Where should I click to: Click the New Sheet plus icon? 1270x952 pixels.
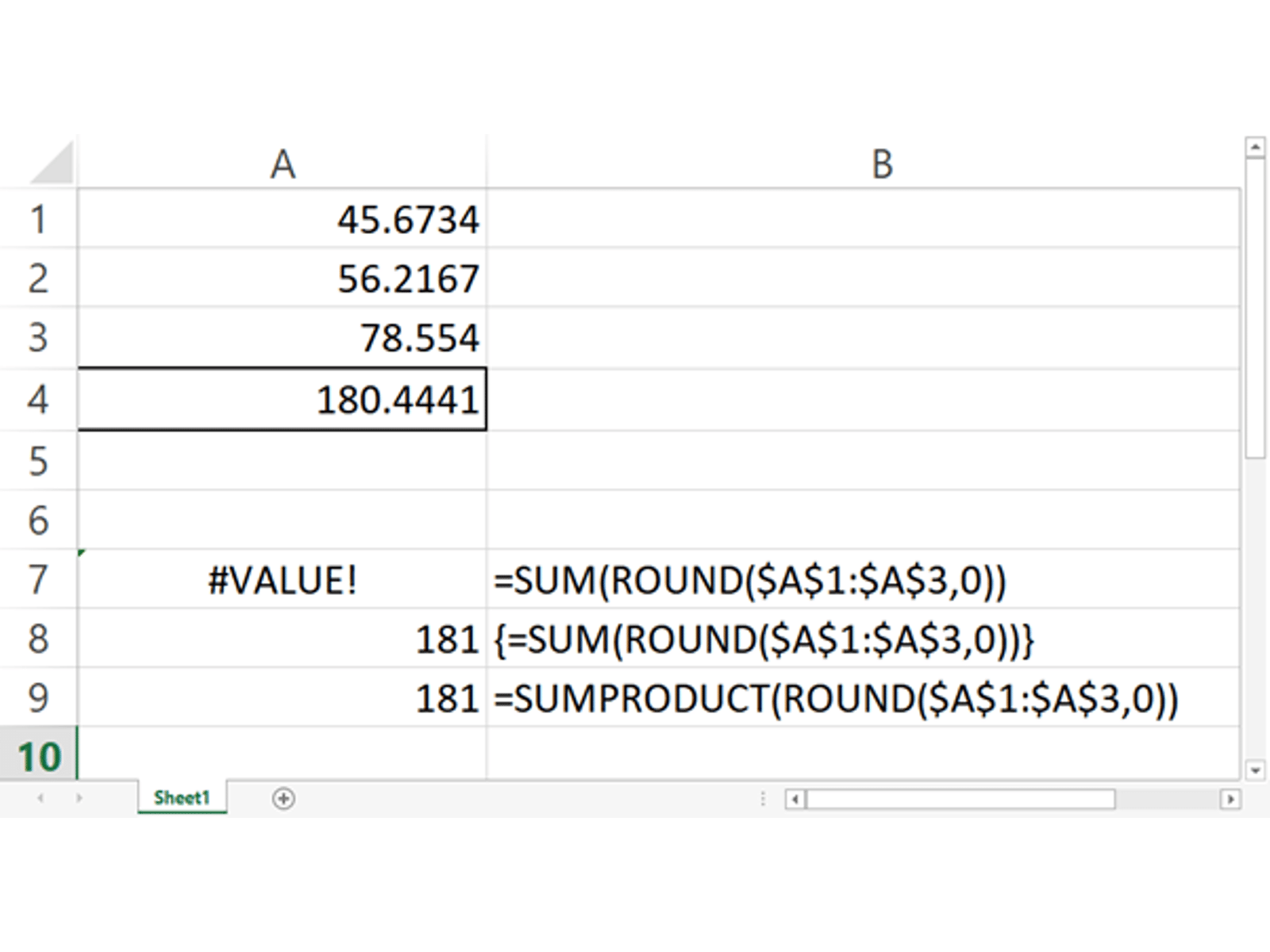[x=283, y=798]
